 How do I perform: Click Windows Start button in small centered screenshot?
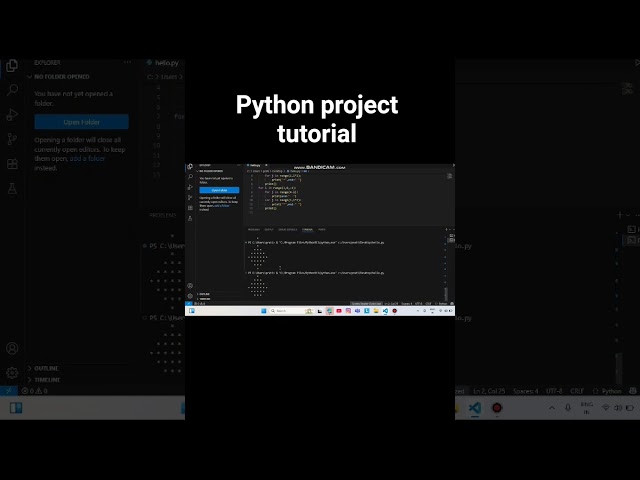tap(264, 311)
